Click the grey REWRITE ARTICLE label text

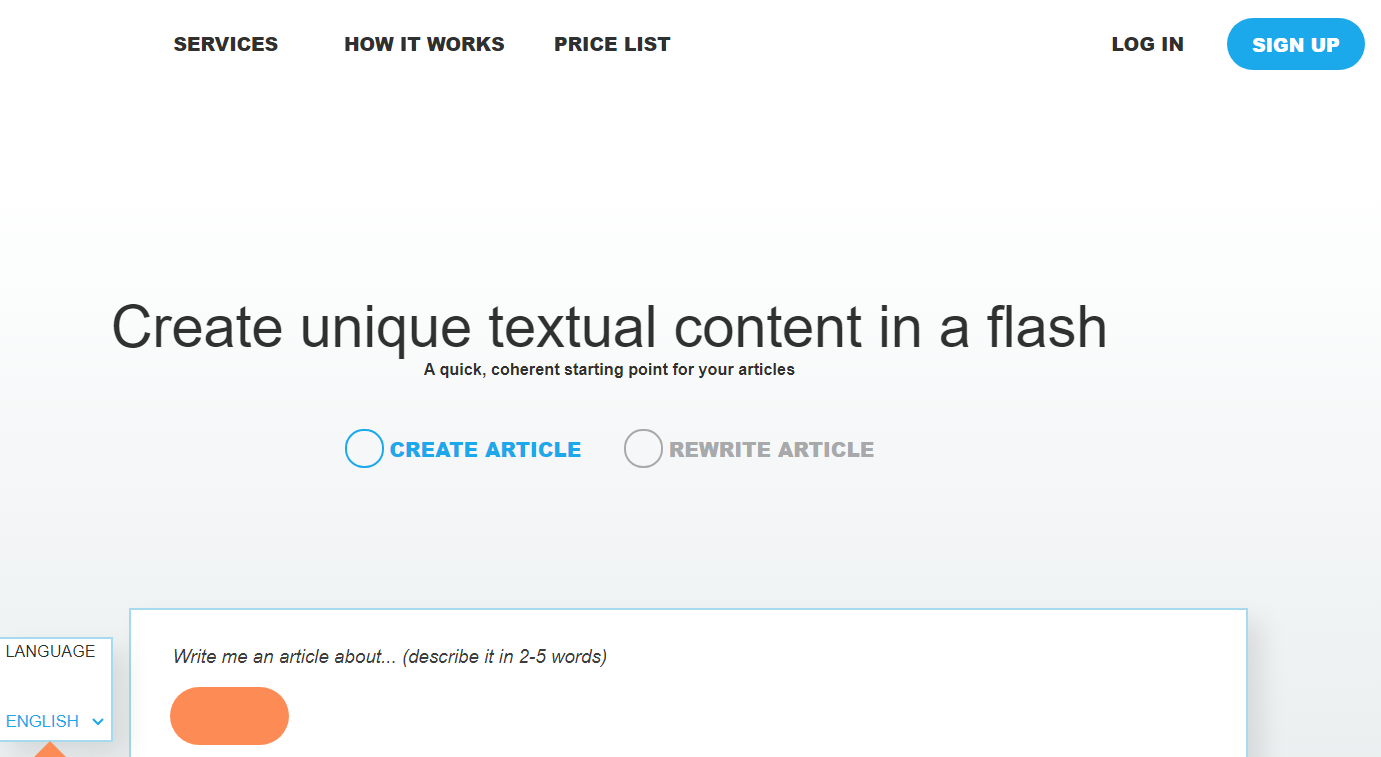tap(771, 450)
